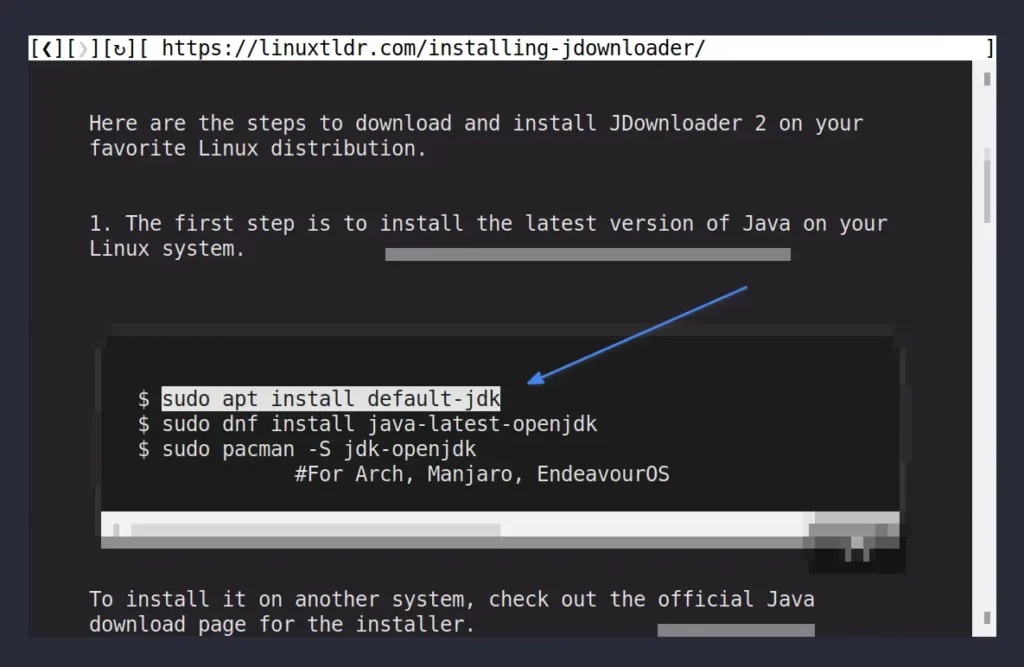Screen dimensions: 1024x667
Task: Click the 'Here are the steps to download' paragraph
Action: coord(476,136)
